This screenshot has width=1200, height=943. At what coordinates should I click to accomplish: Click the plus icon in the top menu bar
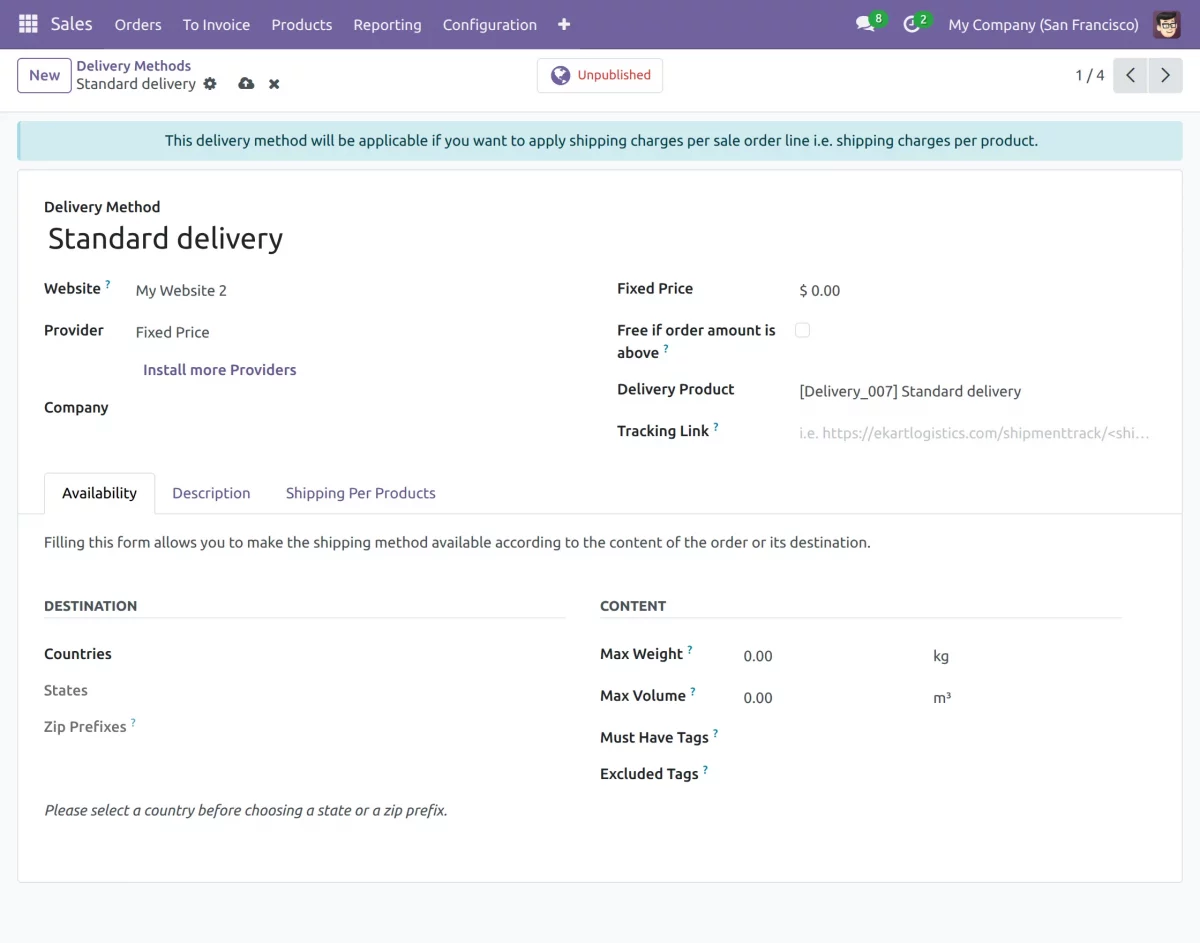coord(564,24)
